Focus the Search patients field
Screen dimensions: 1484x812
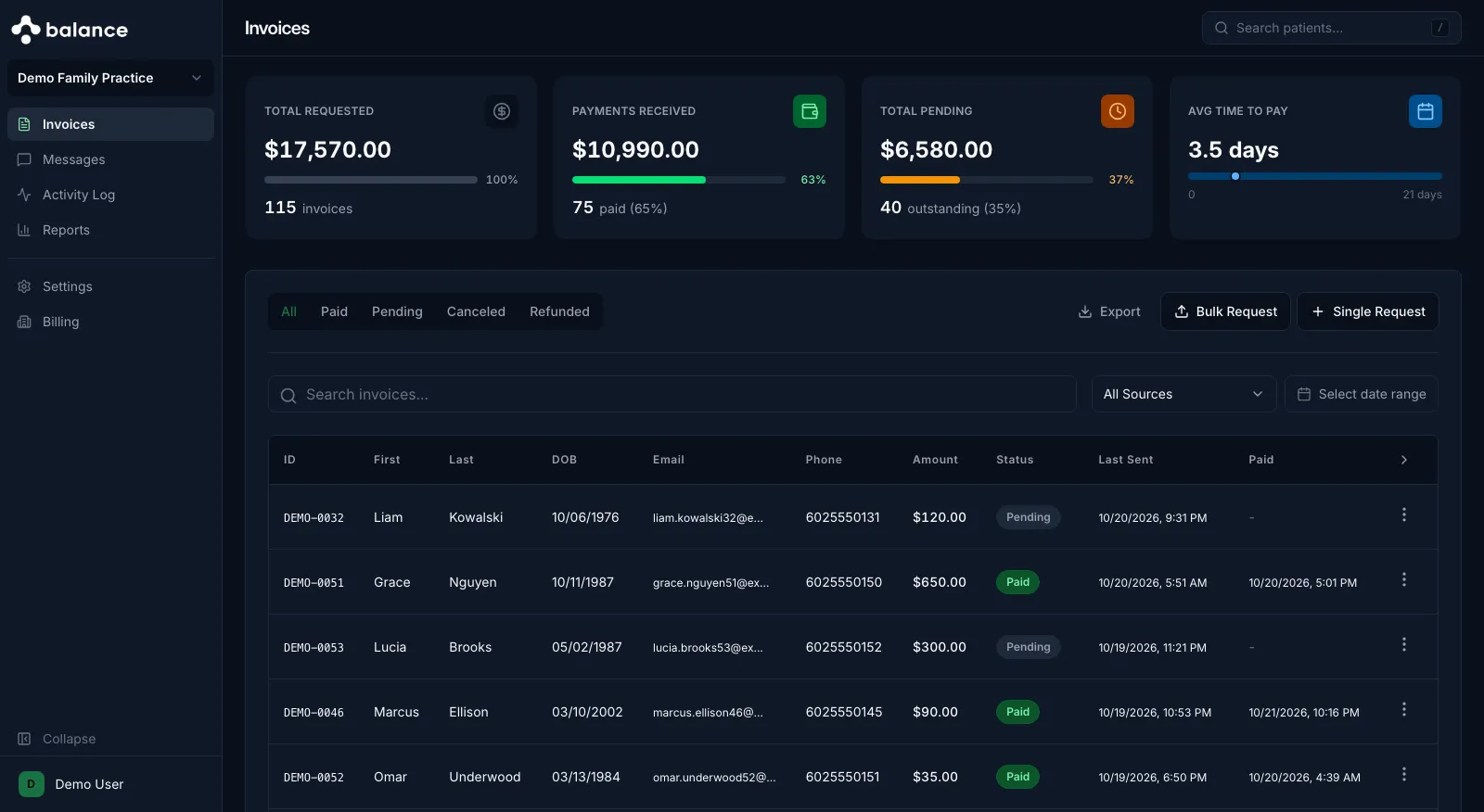(1332, 28)
